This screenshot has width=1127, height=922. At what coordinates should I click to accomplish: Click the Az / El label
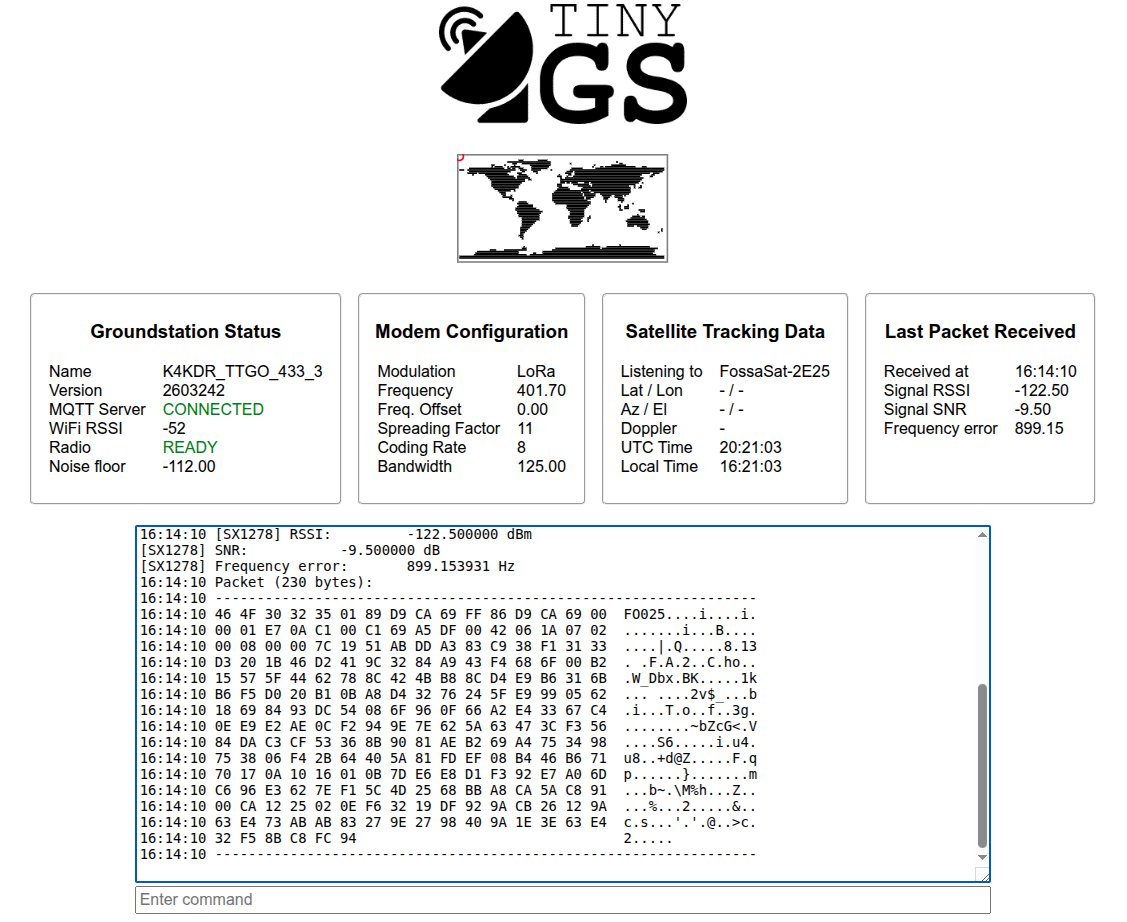(x=643, y=410)
